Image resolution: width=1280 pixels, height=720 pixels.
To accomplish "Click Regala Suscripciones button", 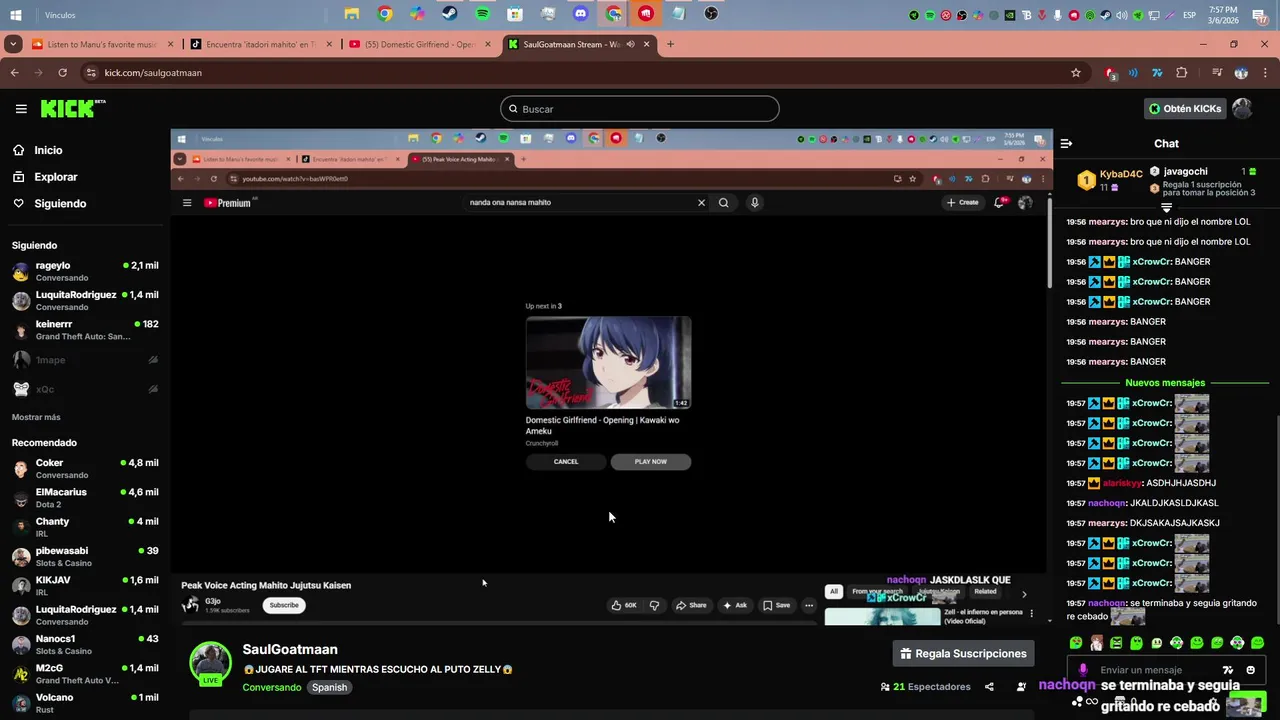I will coord(963,654).
